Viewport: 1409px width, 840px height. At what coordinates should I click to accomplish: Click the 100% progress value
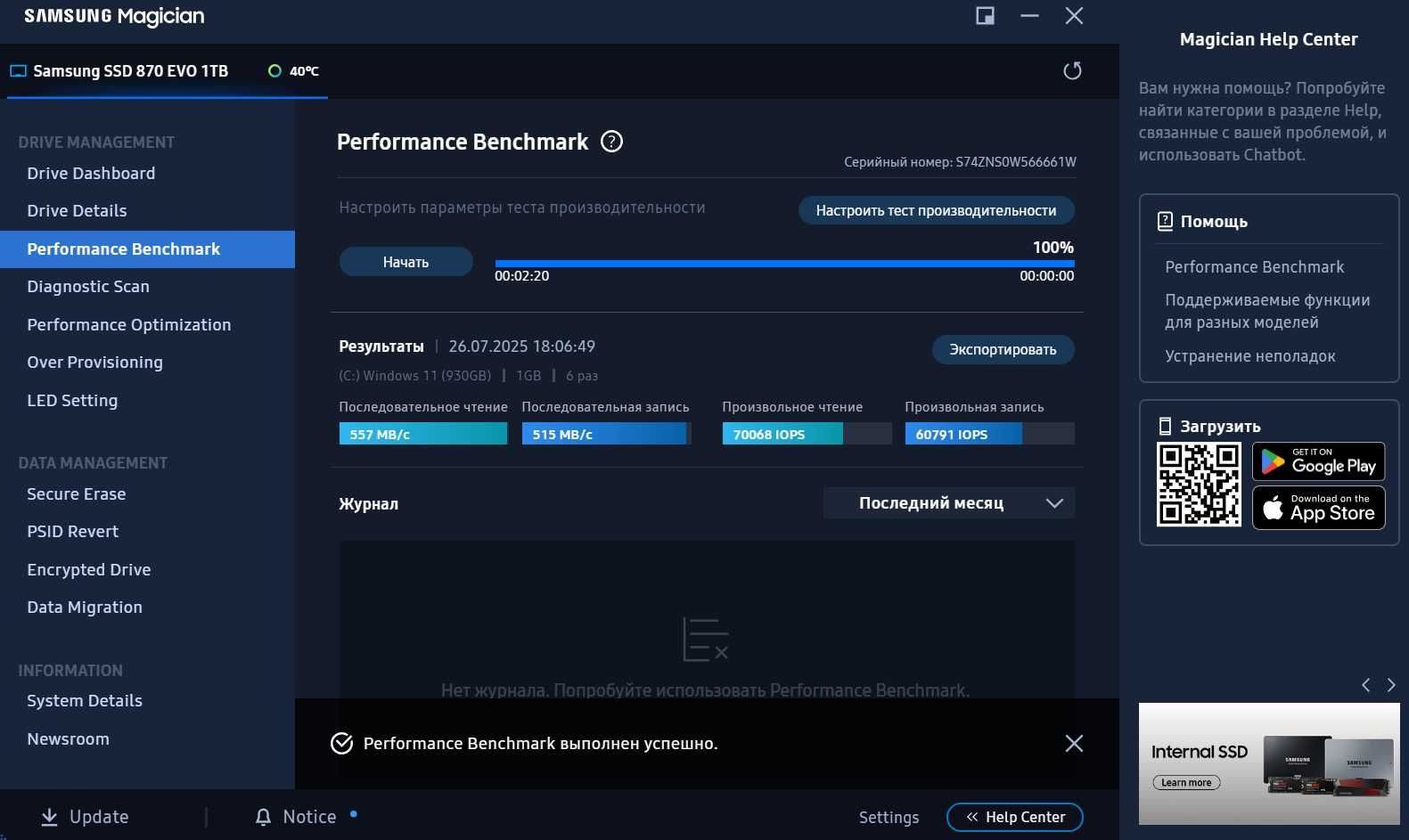pyautogui.click(x=1053, y=248)
